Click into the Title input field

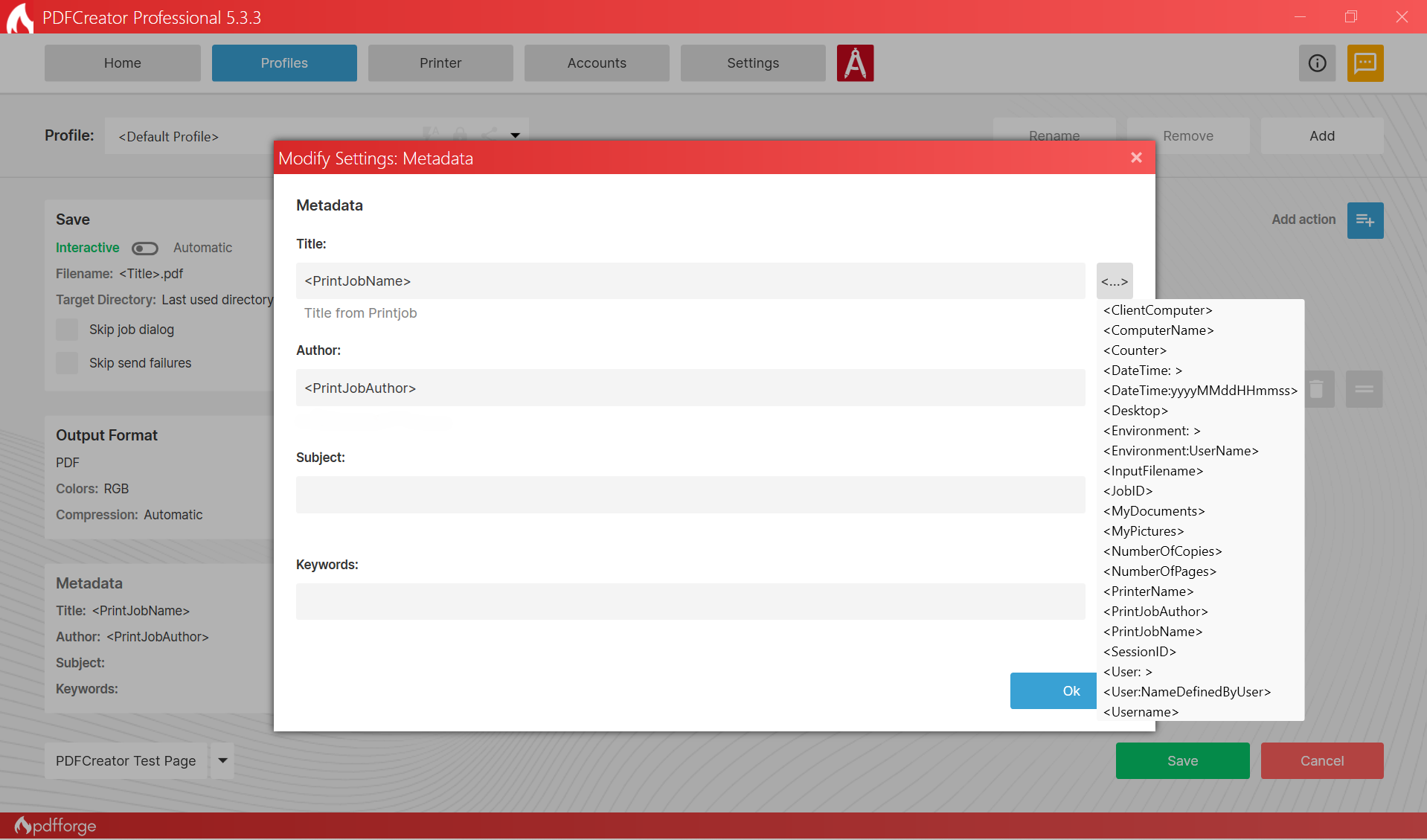(690, 281)
